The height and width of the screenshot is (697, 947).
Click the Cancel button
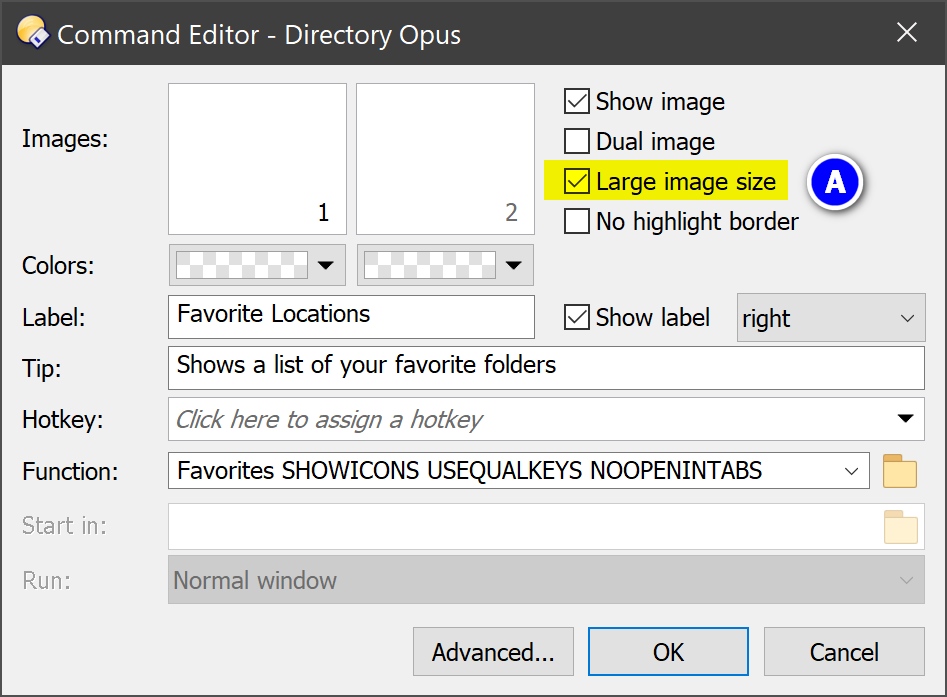(844, 652)
